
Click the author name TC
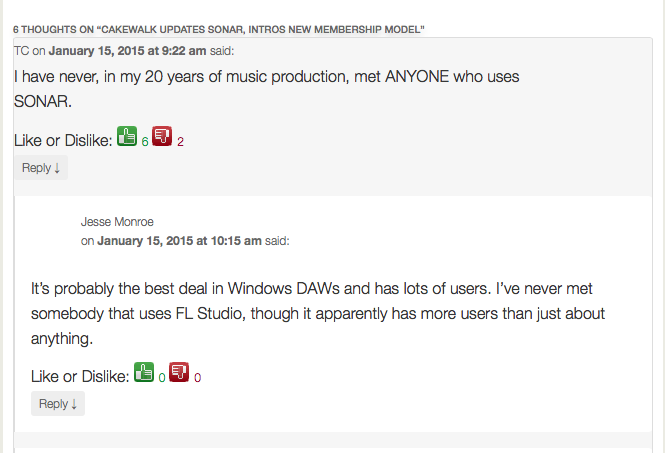(21, 51)
